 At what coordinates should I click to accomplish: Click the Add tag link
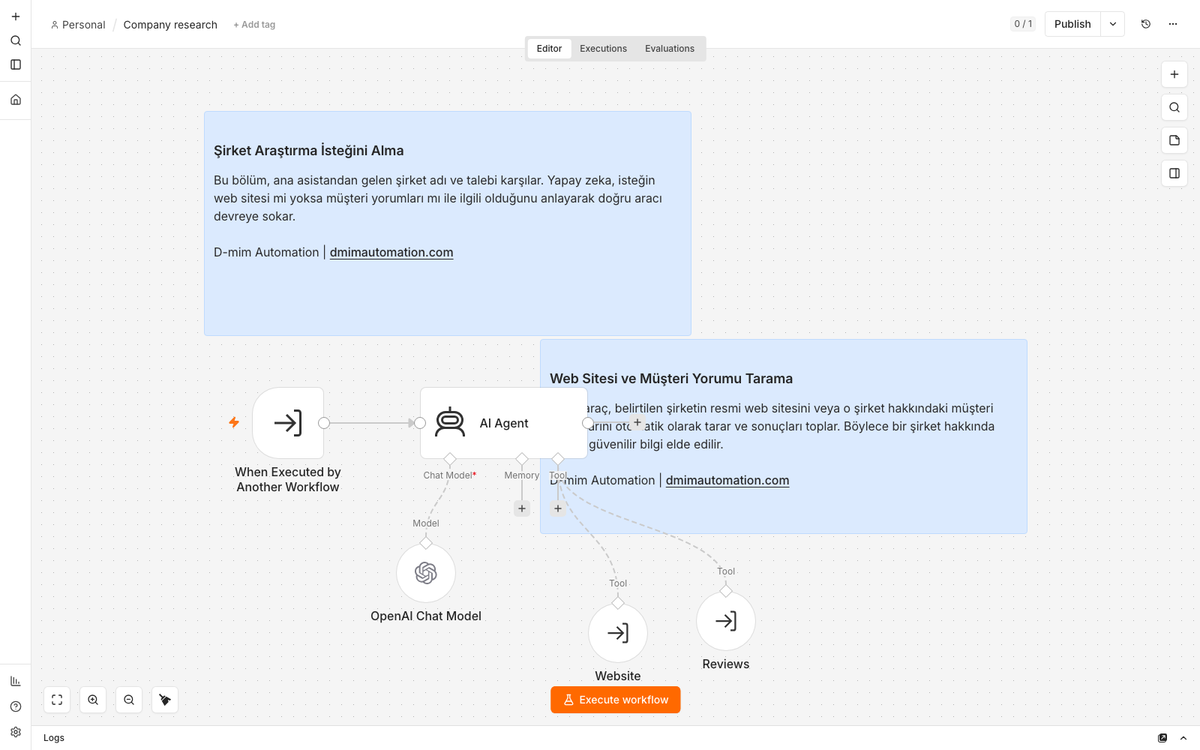coord(254,25)
